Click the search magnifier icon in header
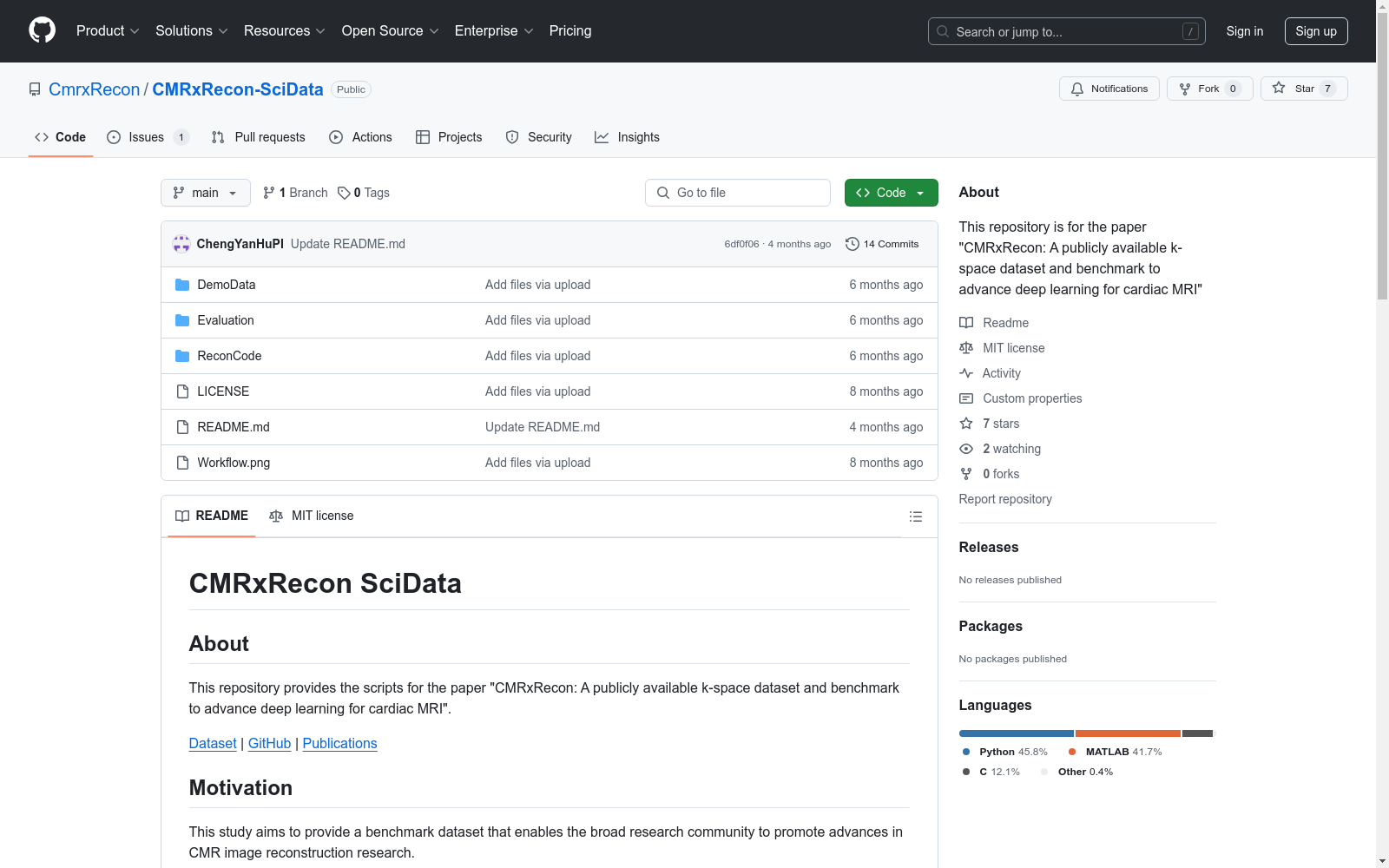 [x=943, y=31]
